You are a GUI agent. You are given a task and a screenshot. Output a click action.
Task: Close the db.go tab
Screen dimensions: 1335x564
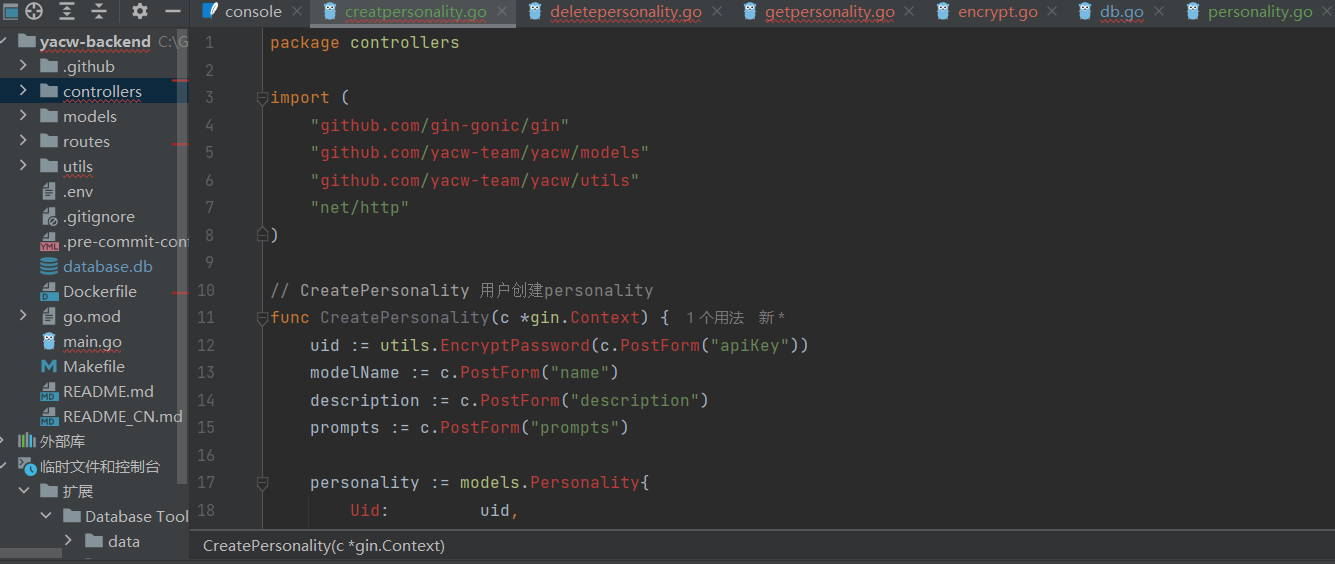pos(1158,12)
